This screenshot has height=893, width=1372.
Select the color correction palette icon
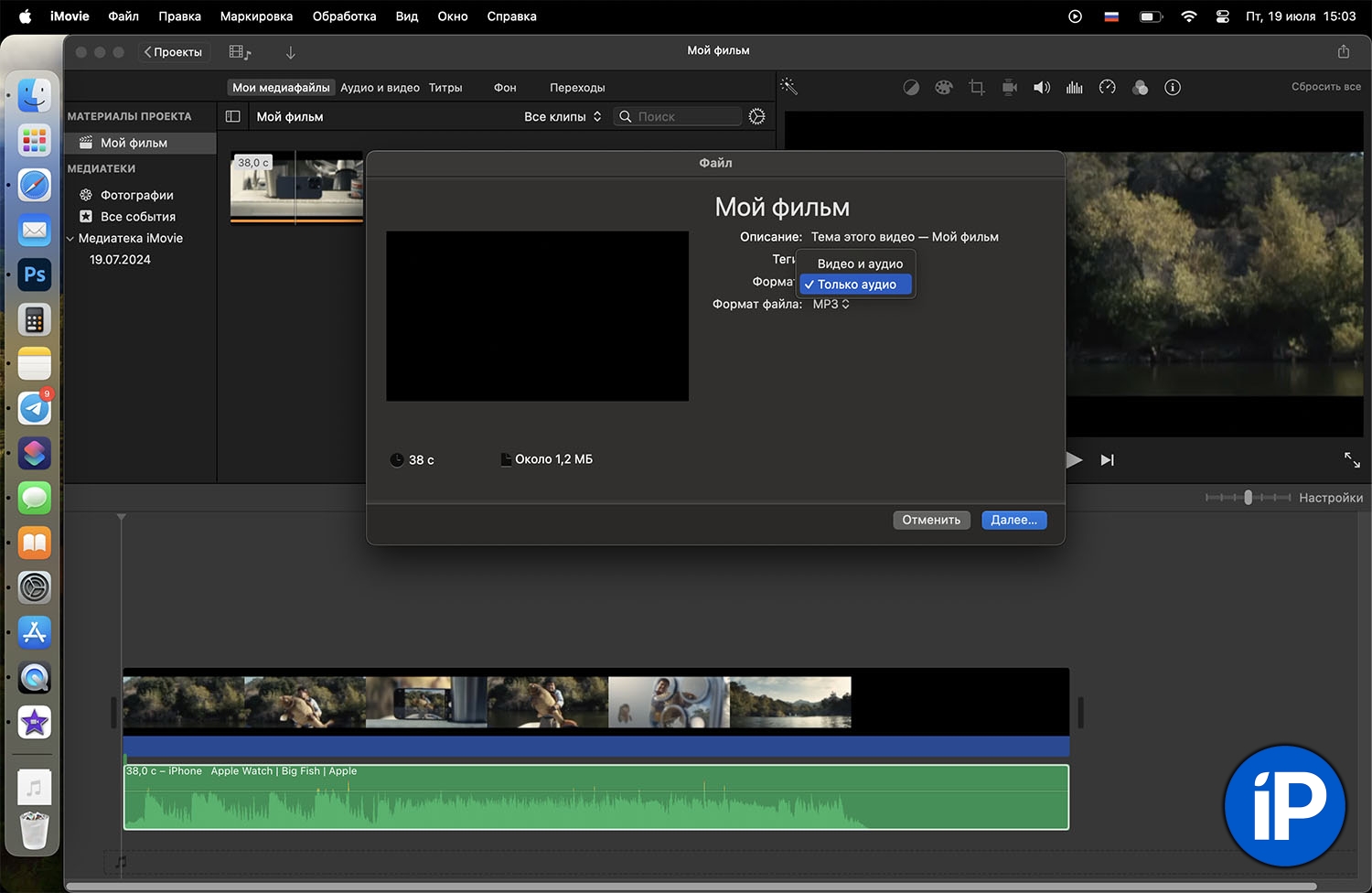click(943, 88)
